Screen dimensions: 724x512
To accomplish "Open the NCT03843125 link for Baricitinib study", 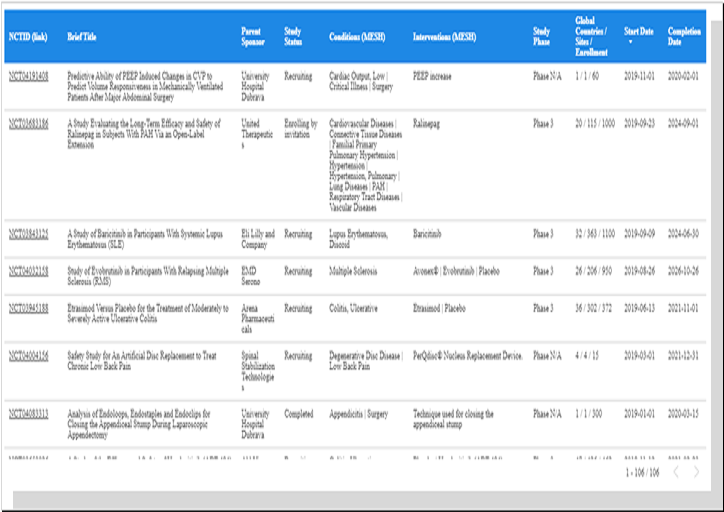I will (28, 234).
